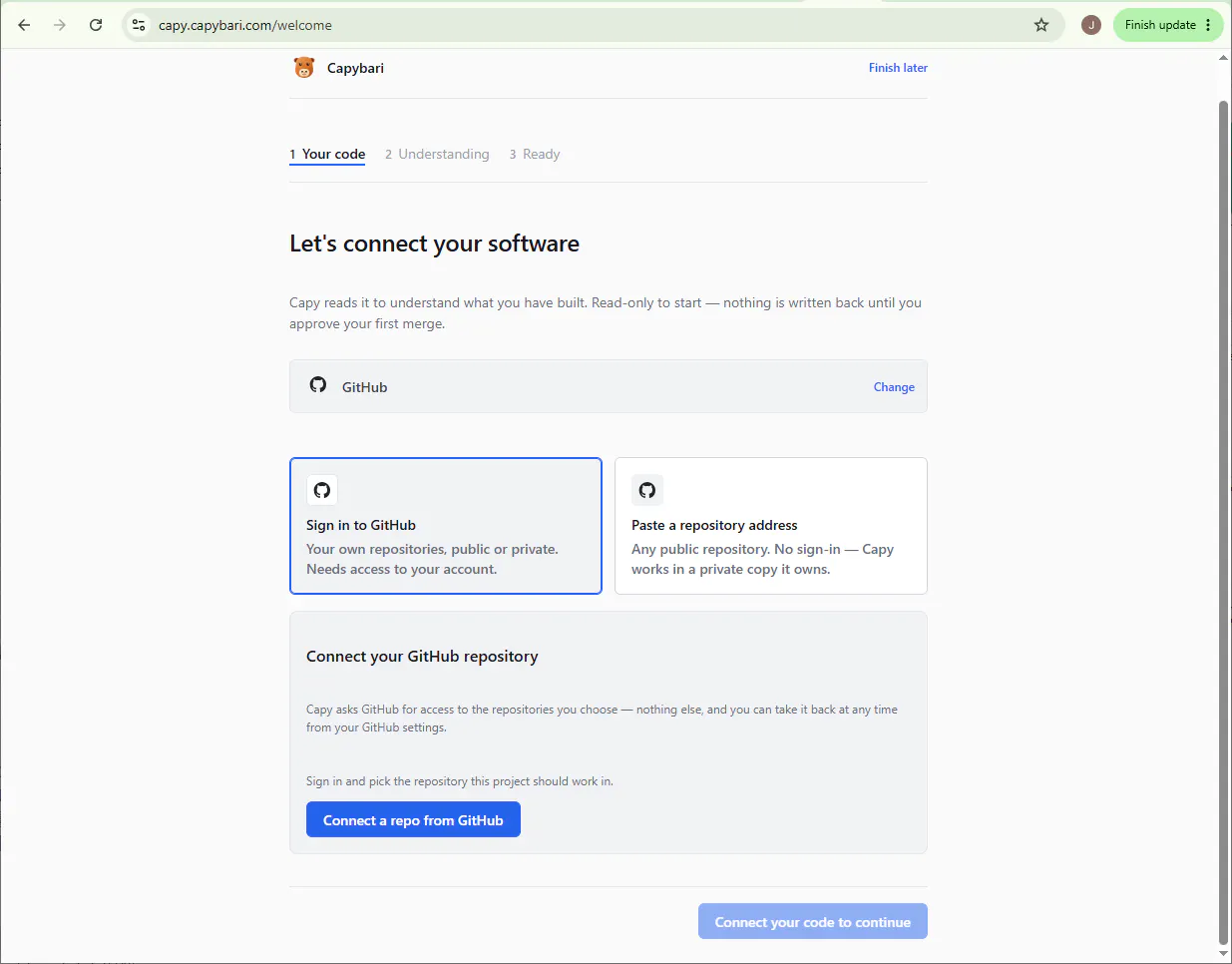Open the browser three-dot menu

click(x=1208, y=25)
